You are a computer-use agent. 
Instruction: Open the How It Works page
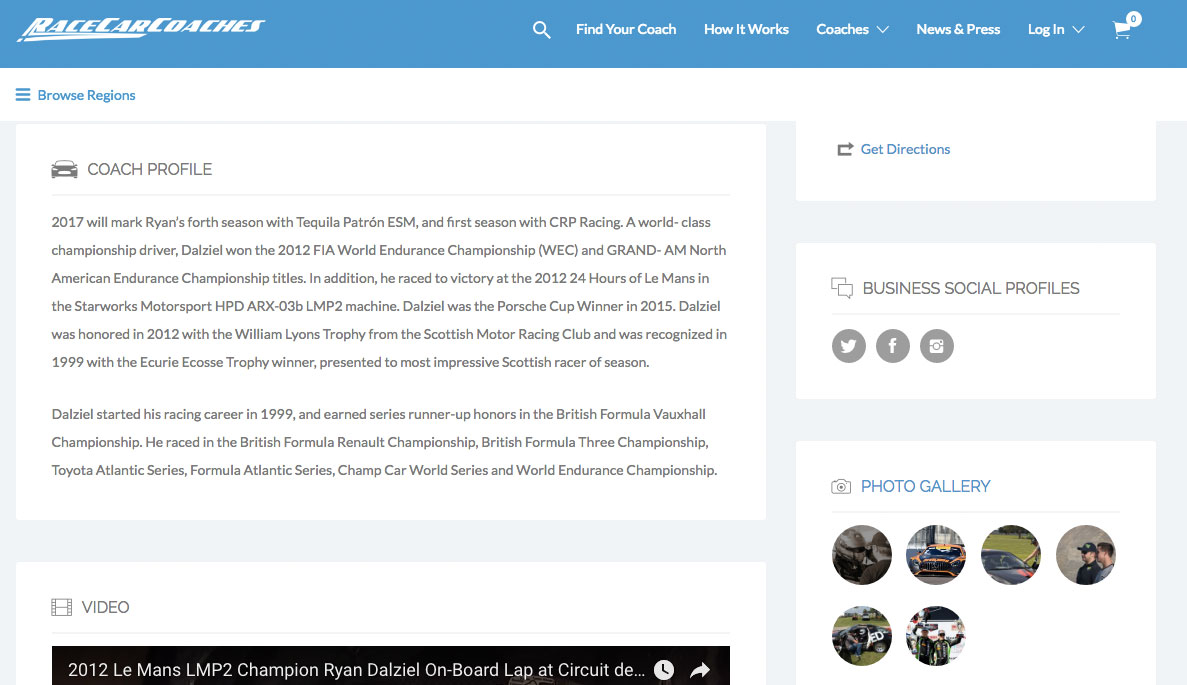point(746,30)
